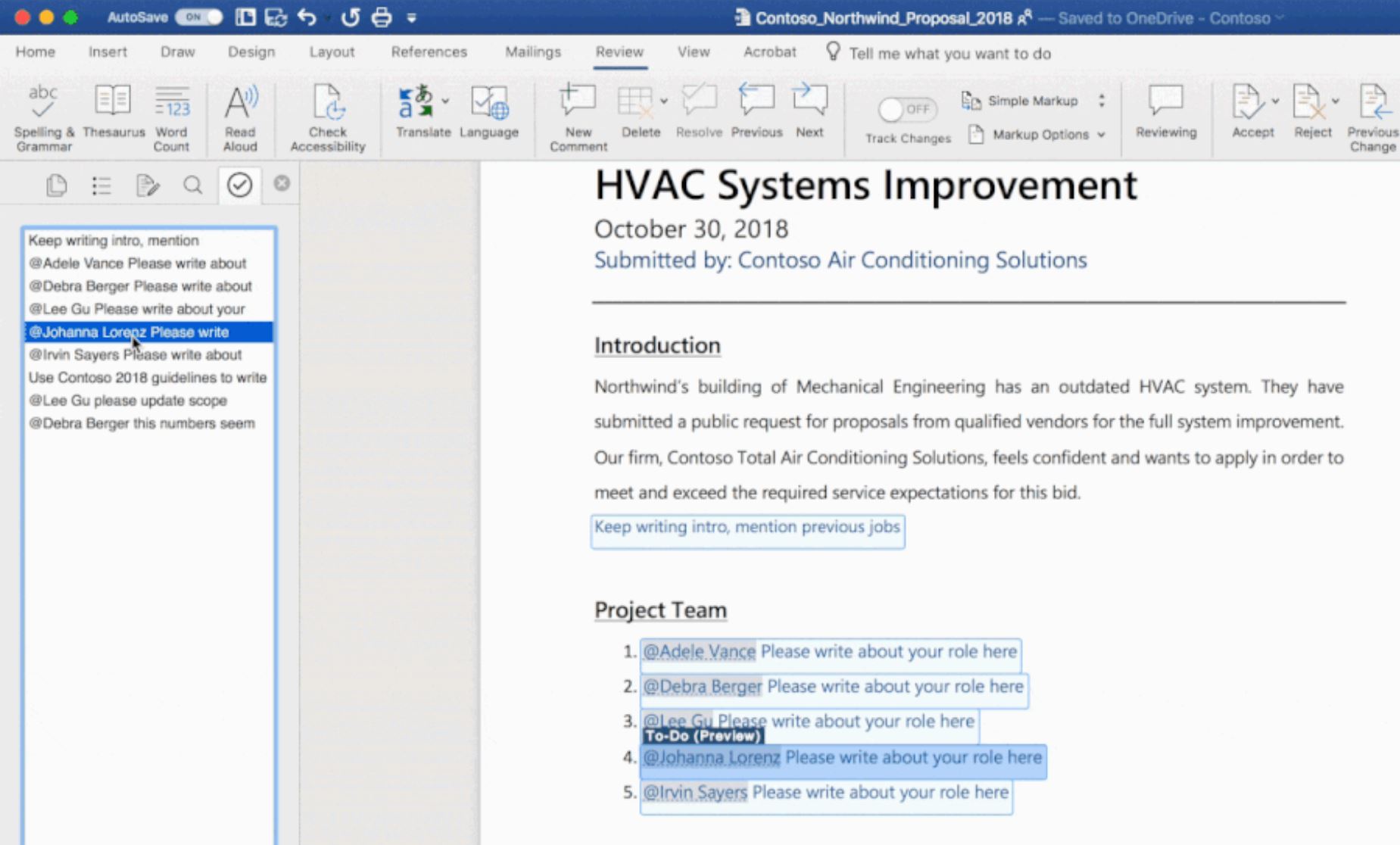Toggle the Track Changes switch
The width and height of the screenshot is (1400, 845).
coord(908,109)
